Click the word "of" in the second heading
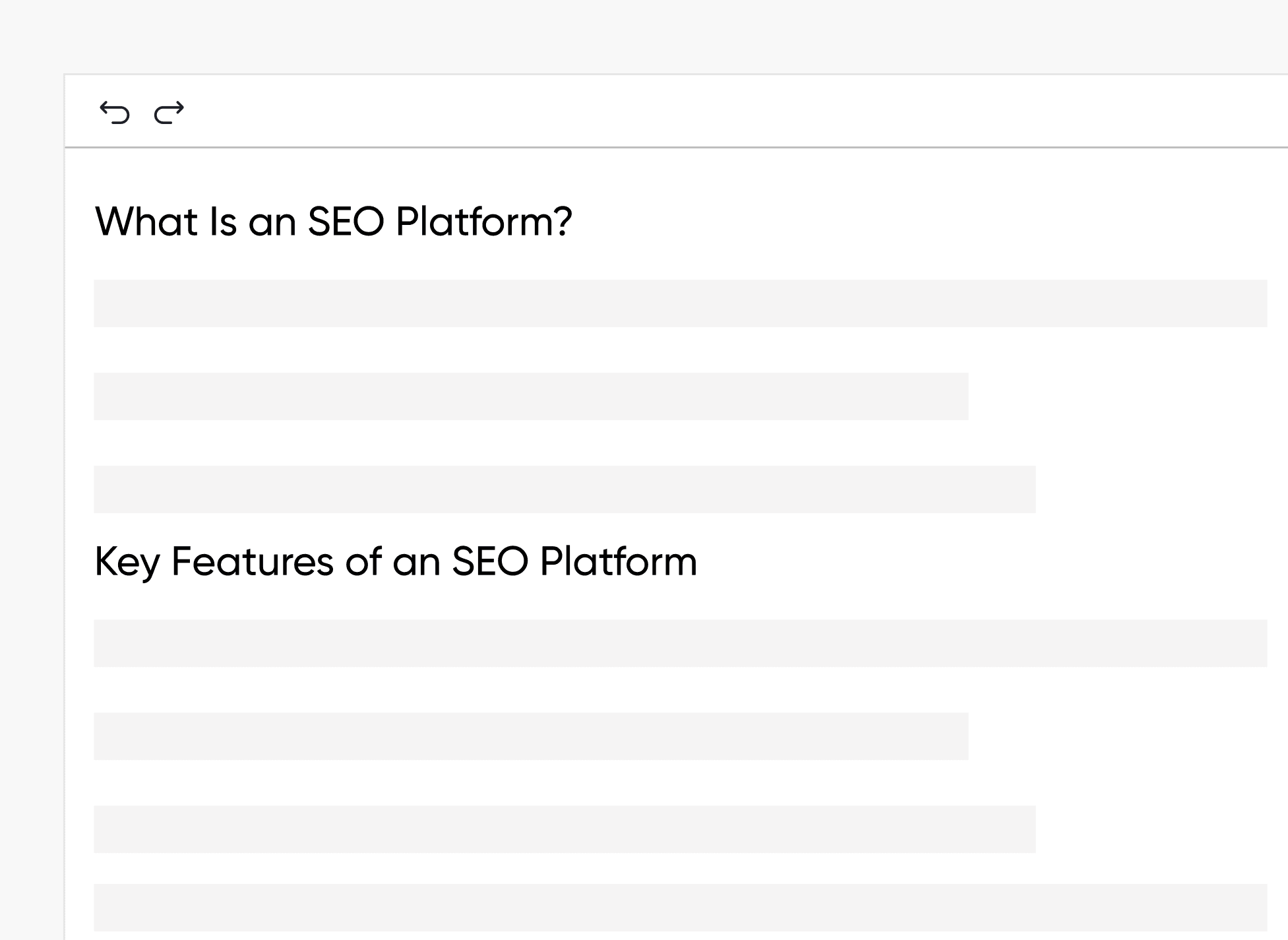Screen dimensions: 1288x940 pyautogui.click(x=363, y=562)
